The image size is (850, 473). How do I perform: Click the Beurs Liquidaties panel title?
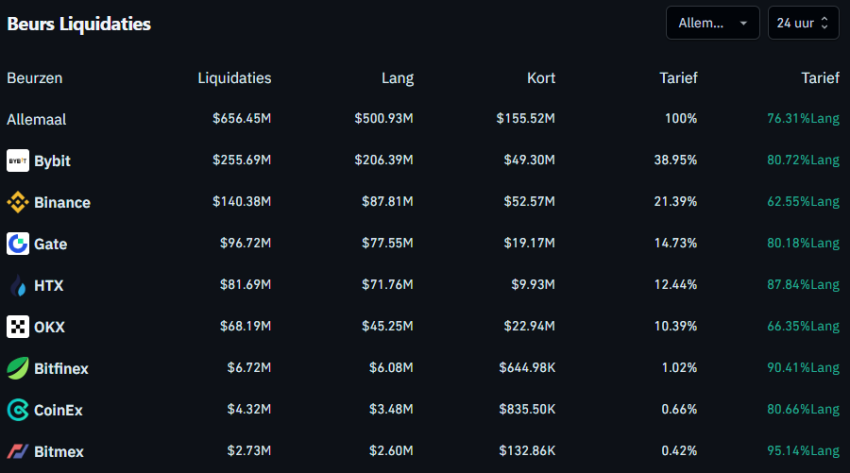79,24
